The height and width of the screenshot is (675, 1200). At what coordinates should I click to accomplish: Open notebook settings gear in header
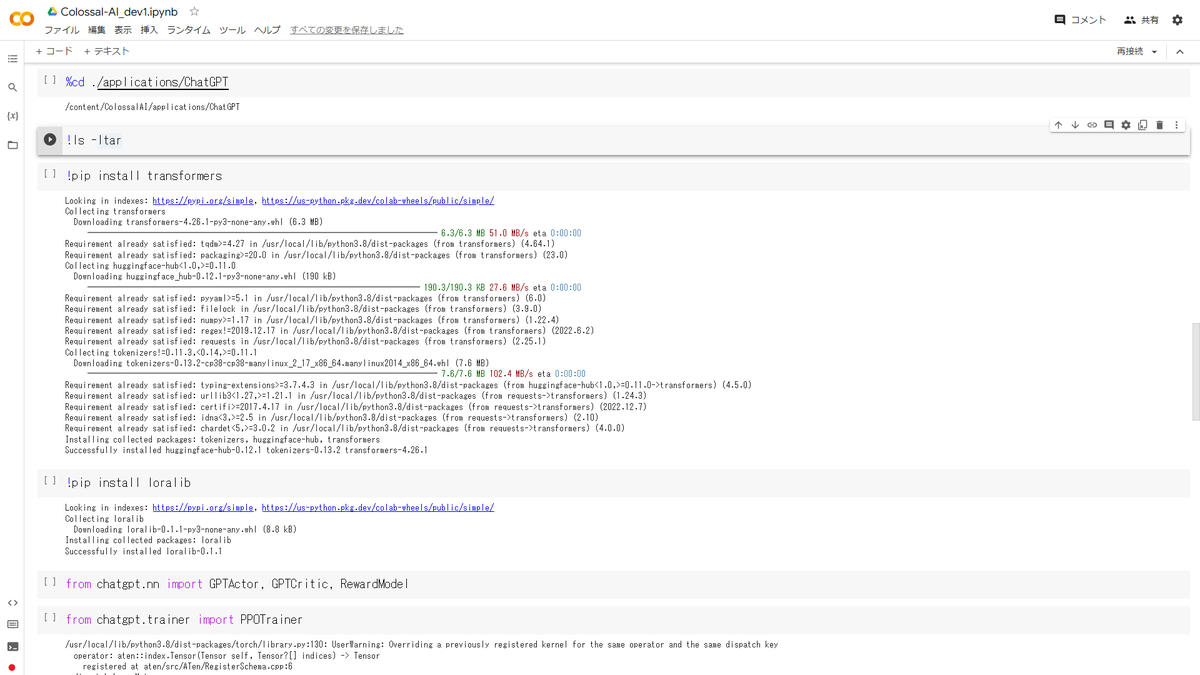click(x=1177, y=20)
